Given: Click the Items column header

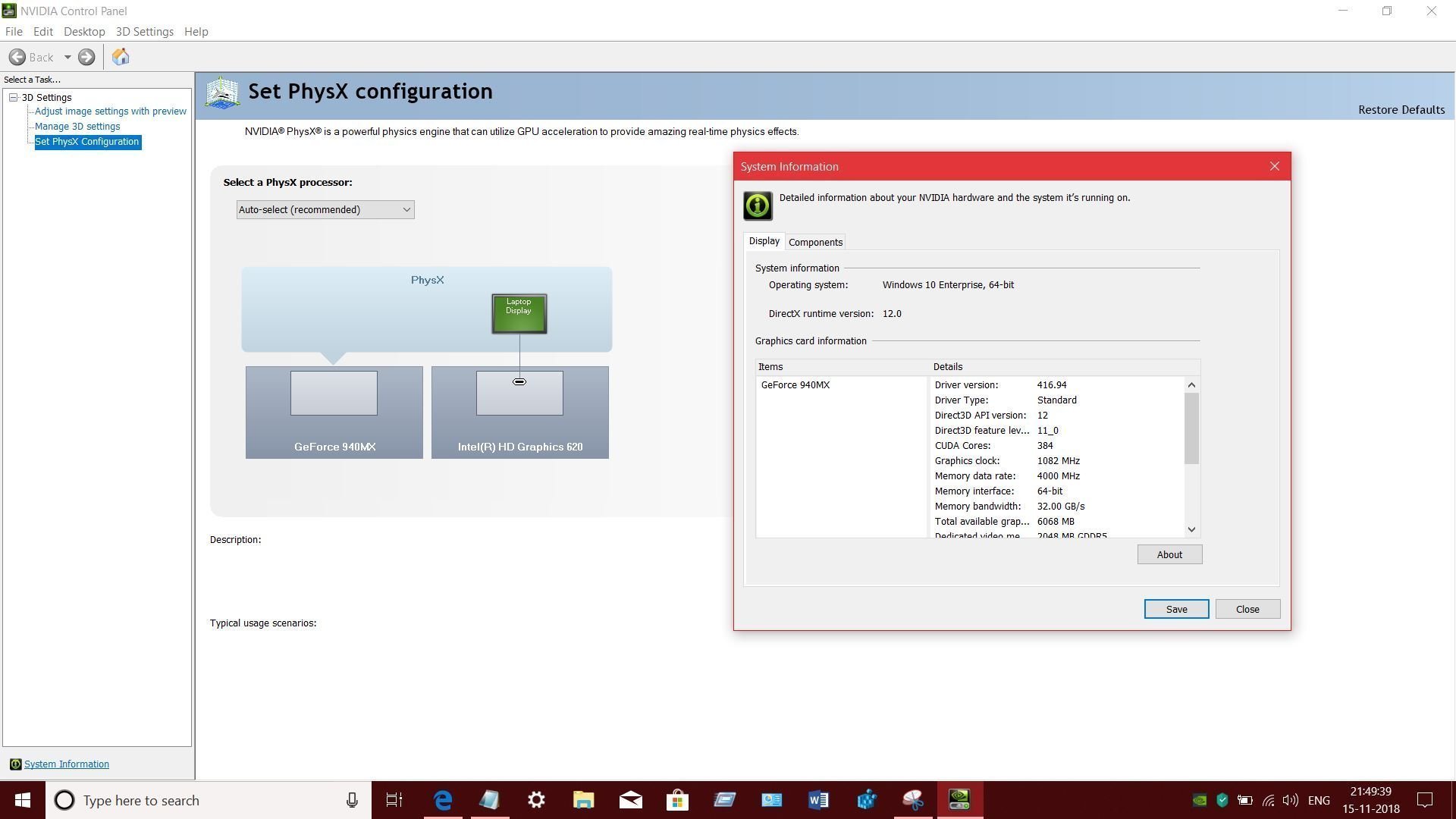Looking at the screenshot, I should tap(842, 367).
